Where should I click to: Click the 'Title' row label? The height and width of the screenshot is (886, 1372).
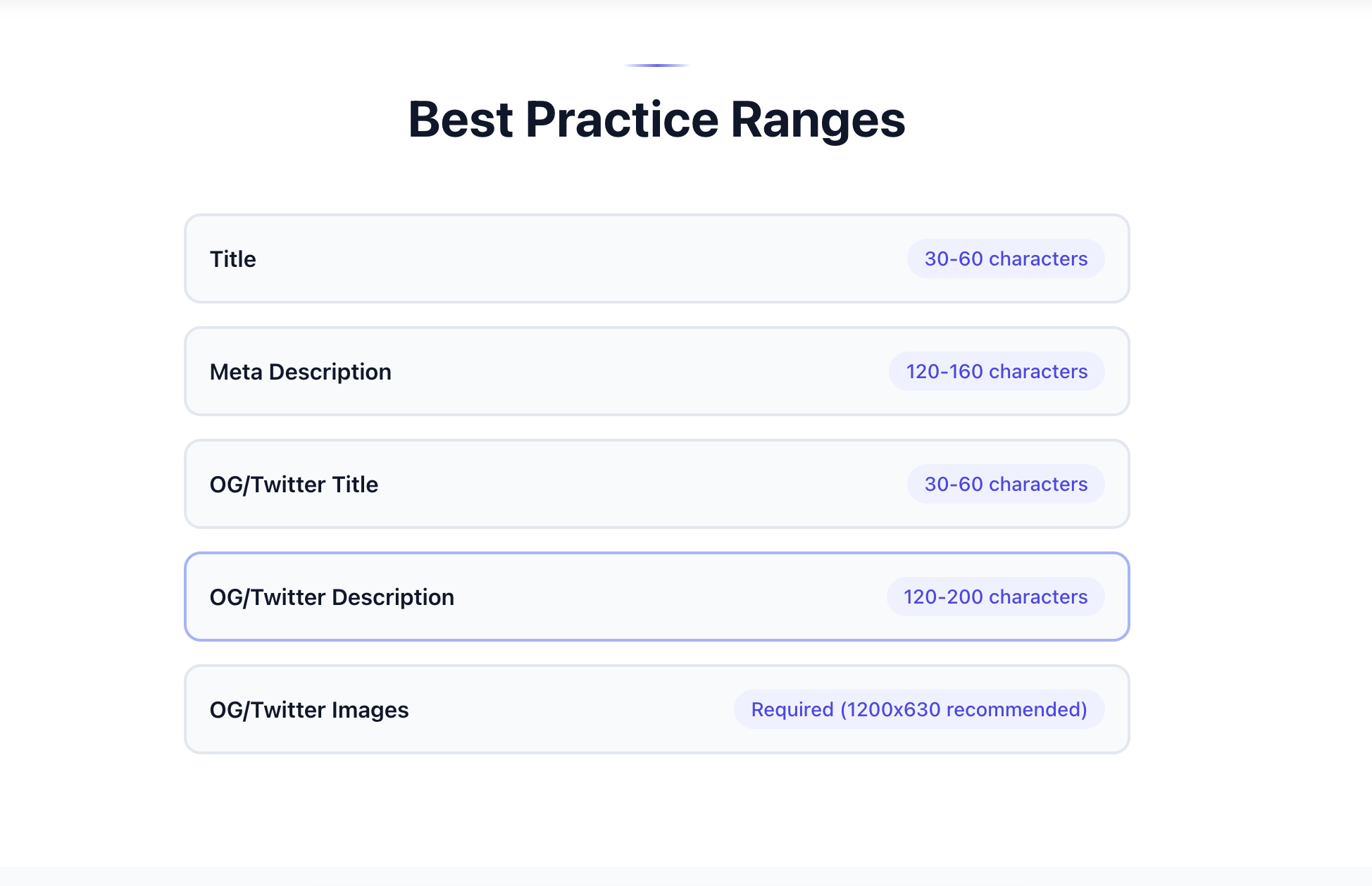(232, 259)
